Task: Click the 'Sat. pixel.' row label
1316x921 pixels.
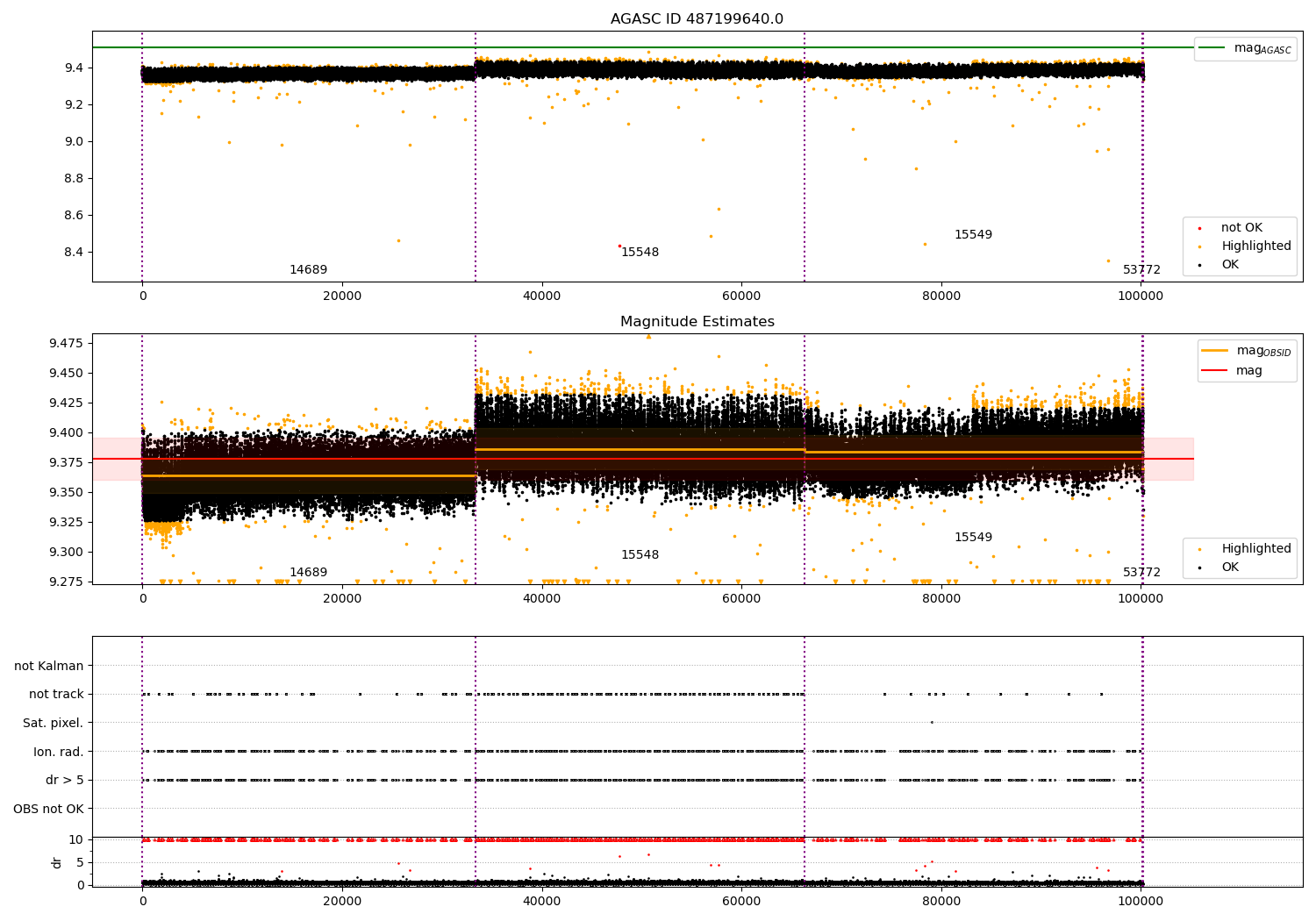Action: [54, 724]
